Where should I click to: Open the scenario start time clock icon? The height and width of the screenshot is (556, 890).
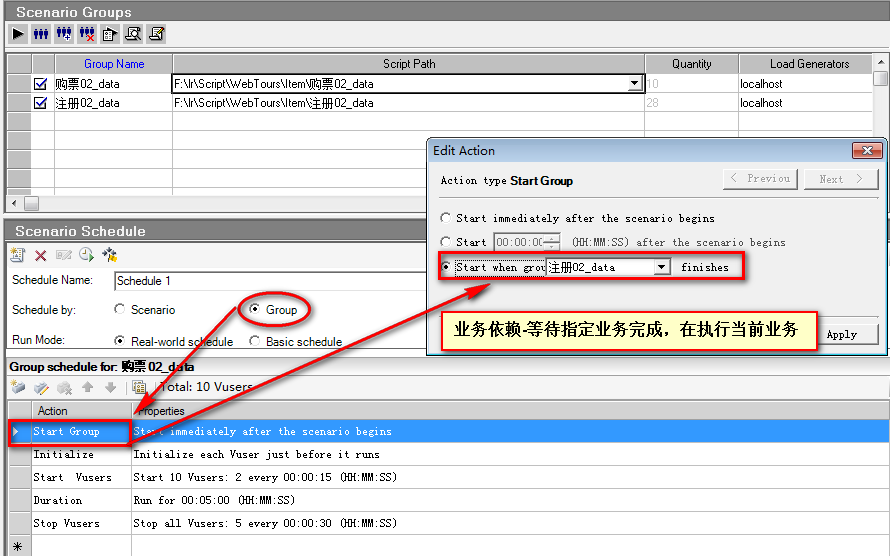(x=86, y=255)
